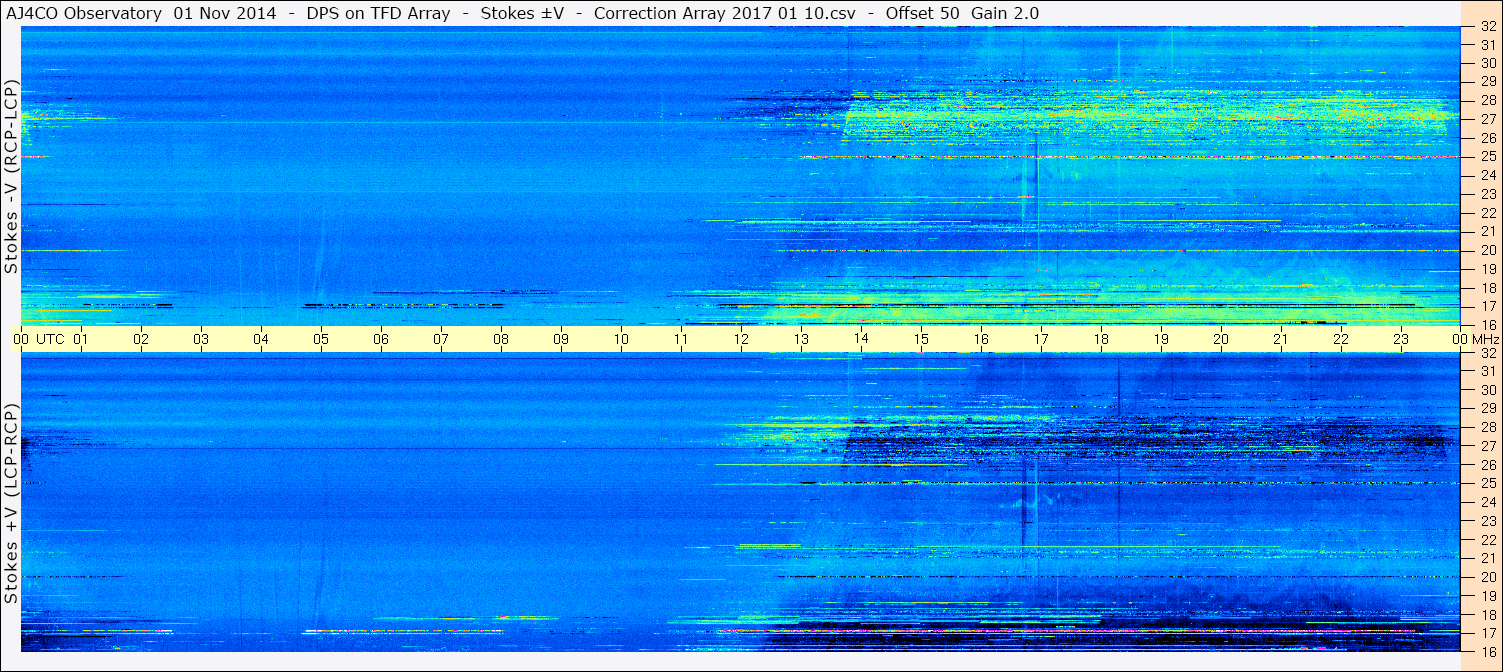Click 32 MHz tick of Stokes -V panel
Screen dimensions: 1503x672
[x=1487, y=27]
